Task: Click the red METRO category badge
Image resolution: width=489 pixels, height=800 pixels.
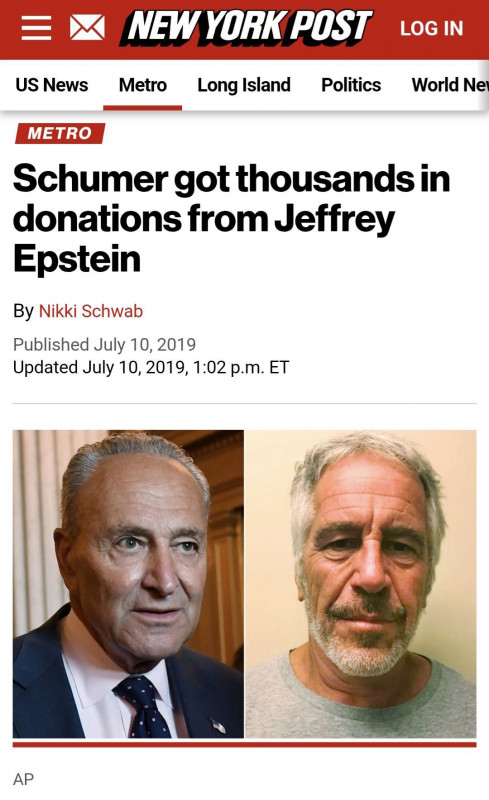Action: point(60,133)
